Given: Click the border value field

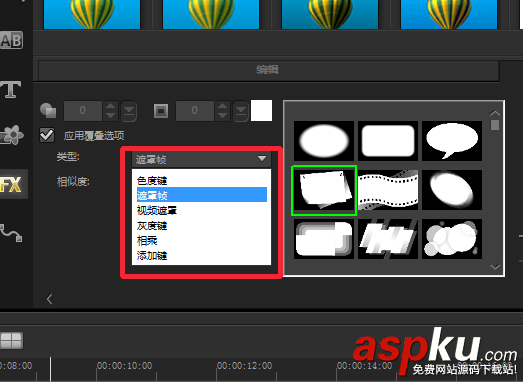Looking at the screenshot, I should (195, 111).
